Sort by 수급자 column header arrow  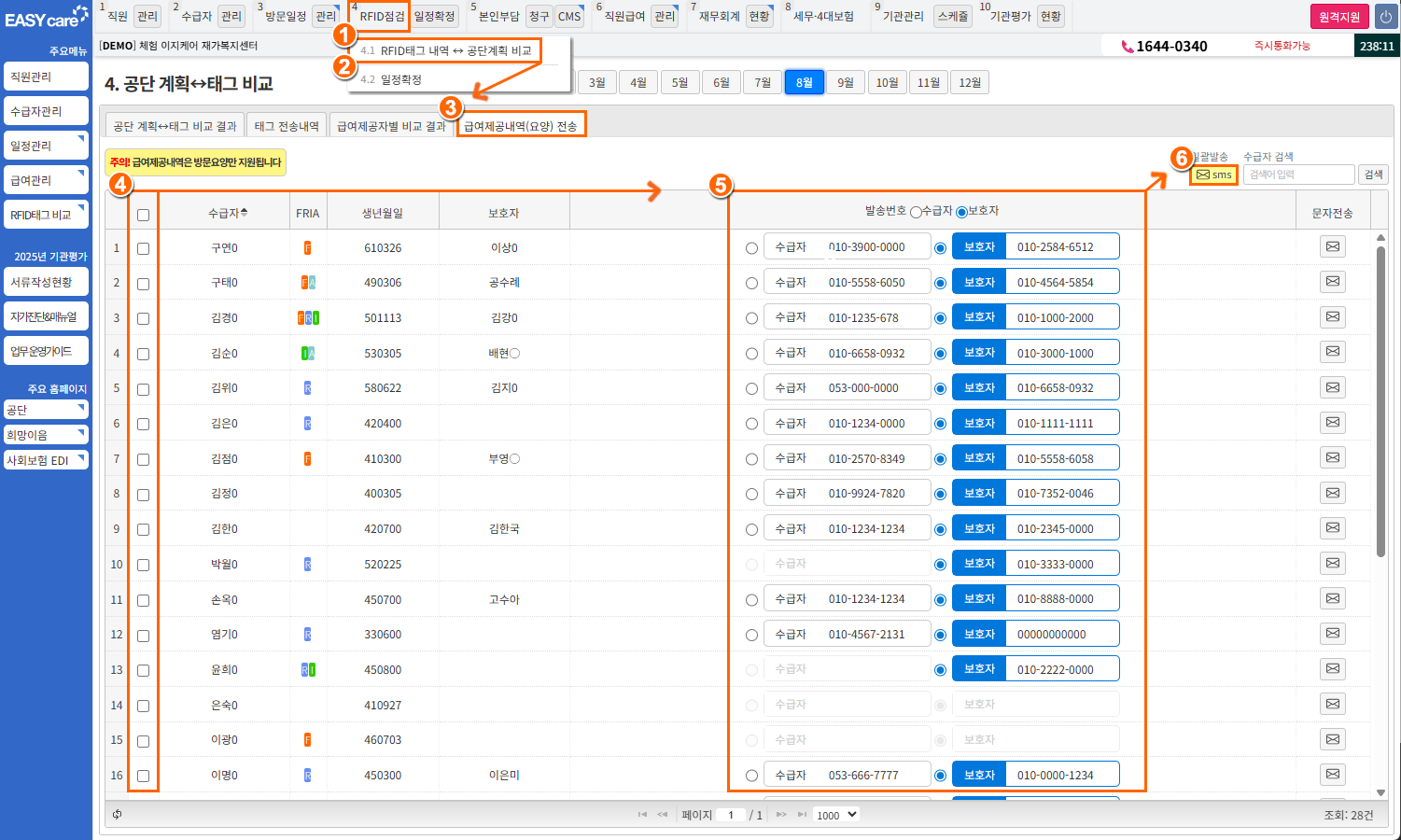[245, 213]
